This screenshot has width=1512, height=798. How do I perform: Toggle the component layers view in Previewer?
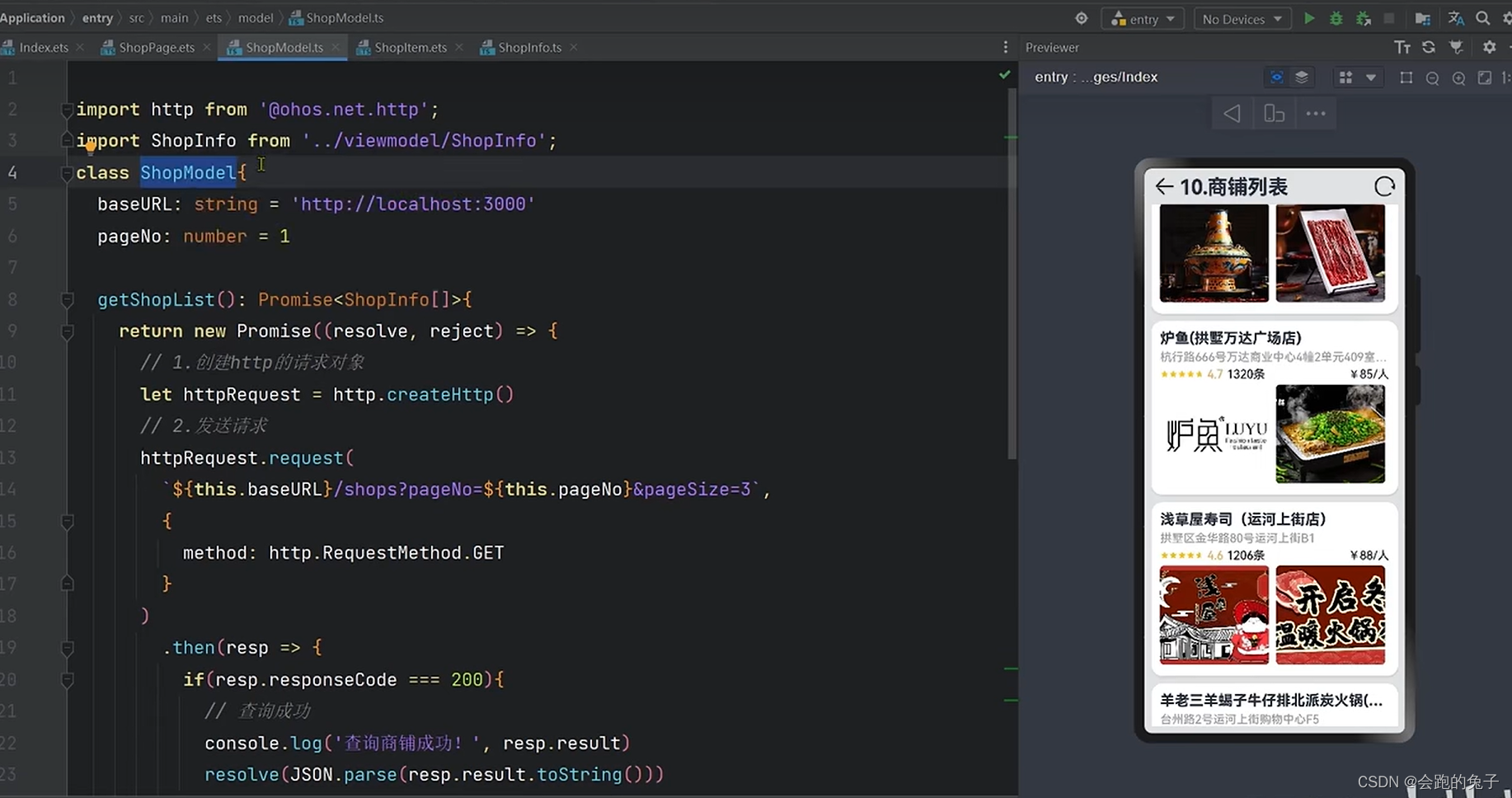[1303, 77]
